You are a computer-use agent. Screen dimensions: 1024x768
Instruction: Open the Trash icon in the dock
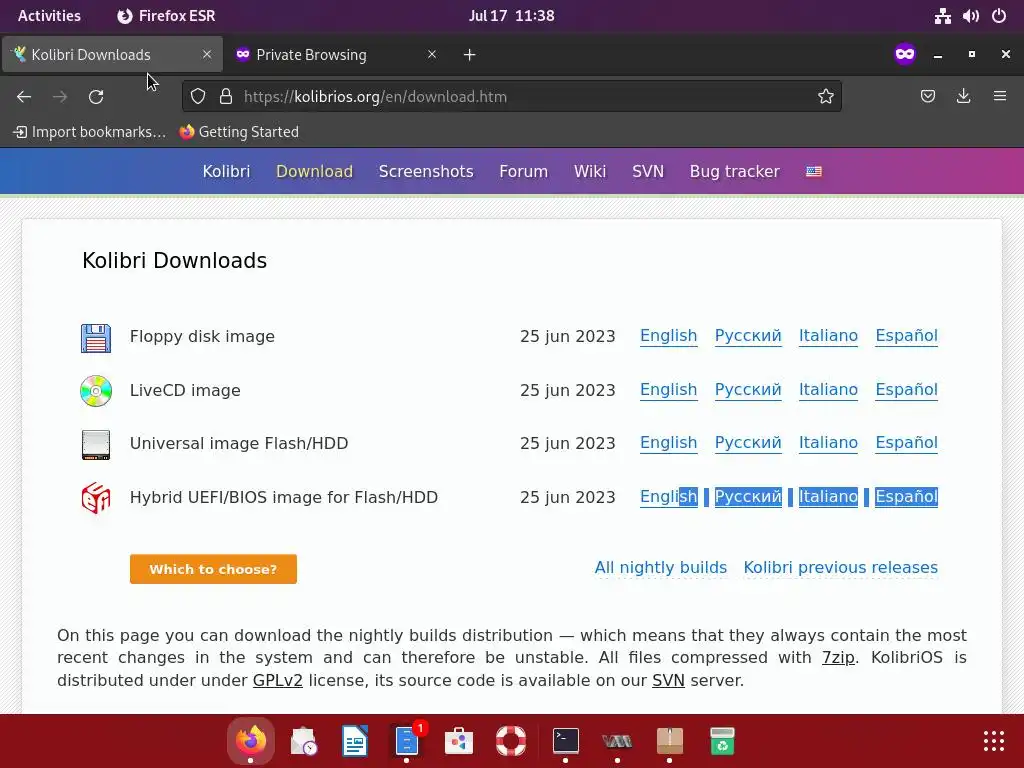point(722,741)
